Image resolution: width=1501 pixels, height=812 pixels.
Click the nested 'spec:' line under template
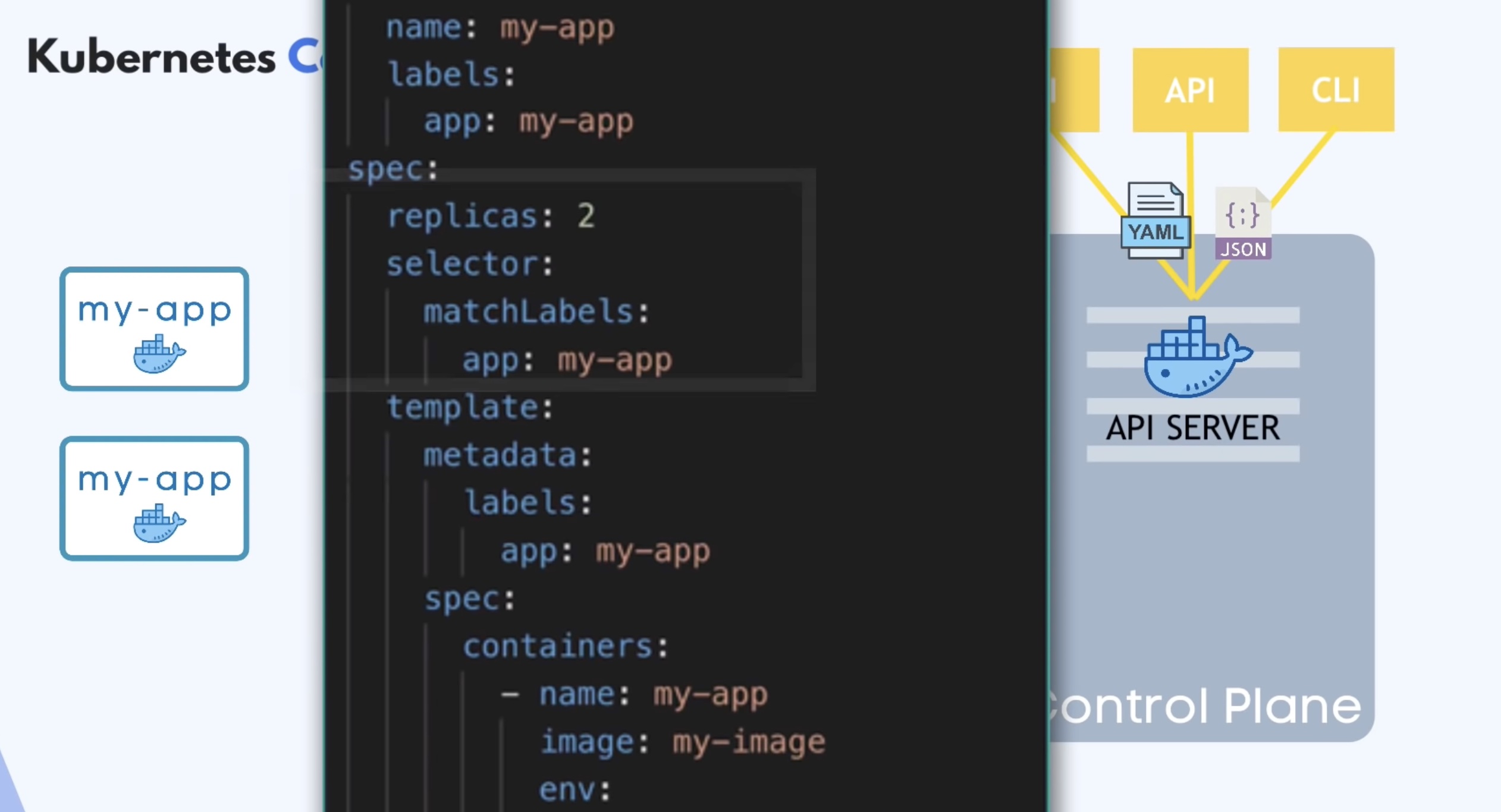pyautogui.click(x=470, y=599)
